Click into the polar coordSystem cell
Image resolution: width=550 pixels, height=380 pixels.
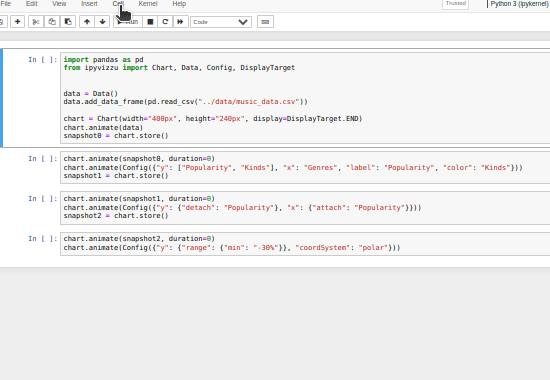[305, 244]
